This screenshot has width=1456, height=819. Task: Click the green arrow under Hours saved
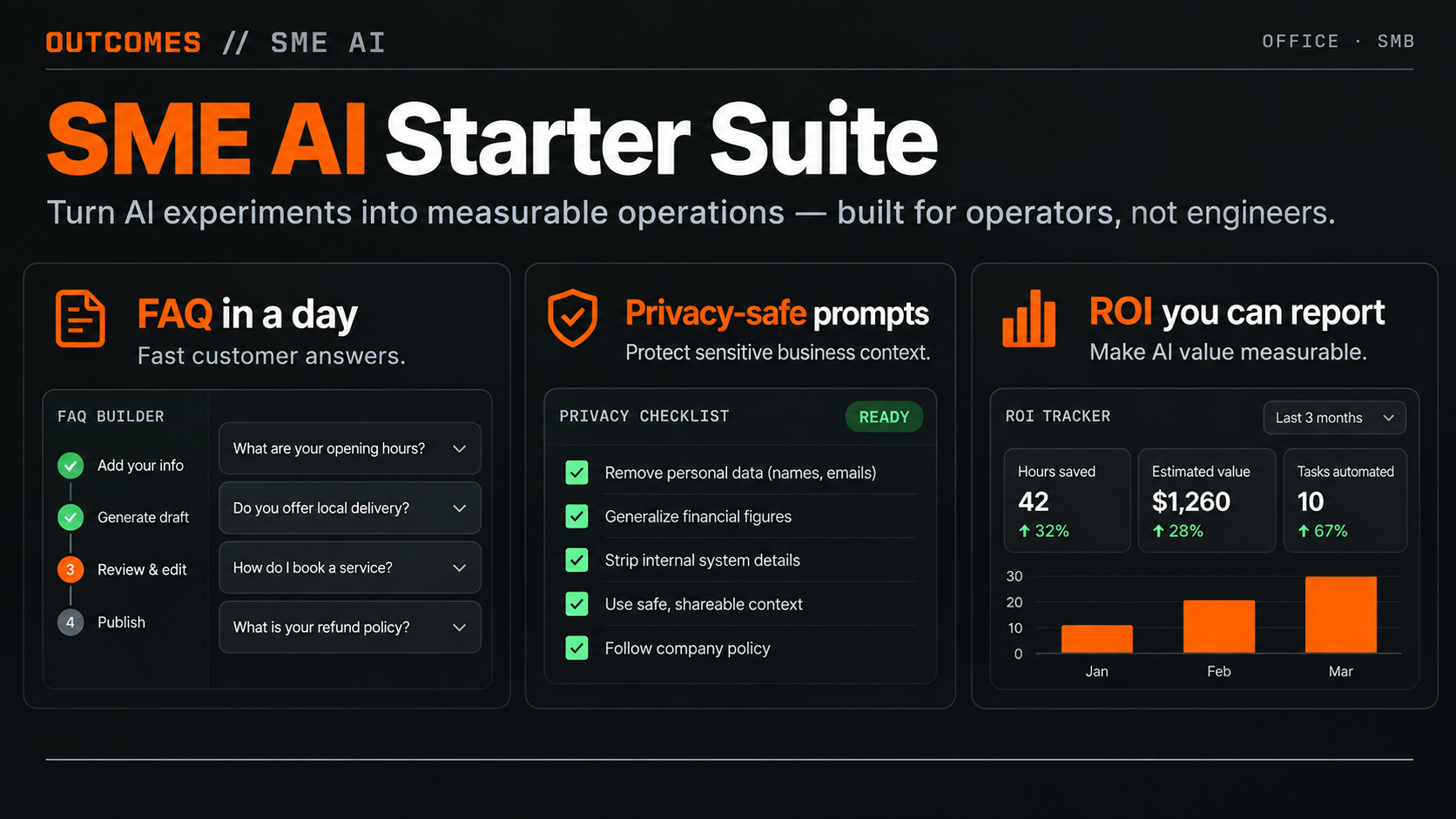[x=1025, y=531]
